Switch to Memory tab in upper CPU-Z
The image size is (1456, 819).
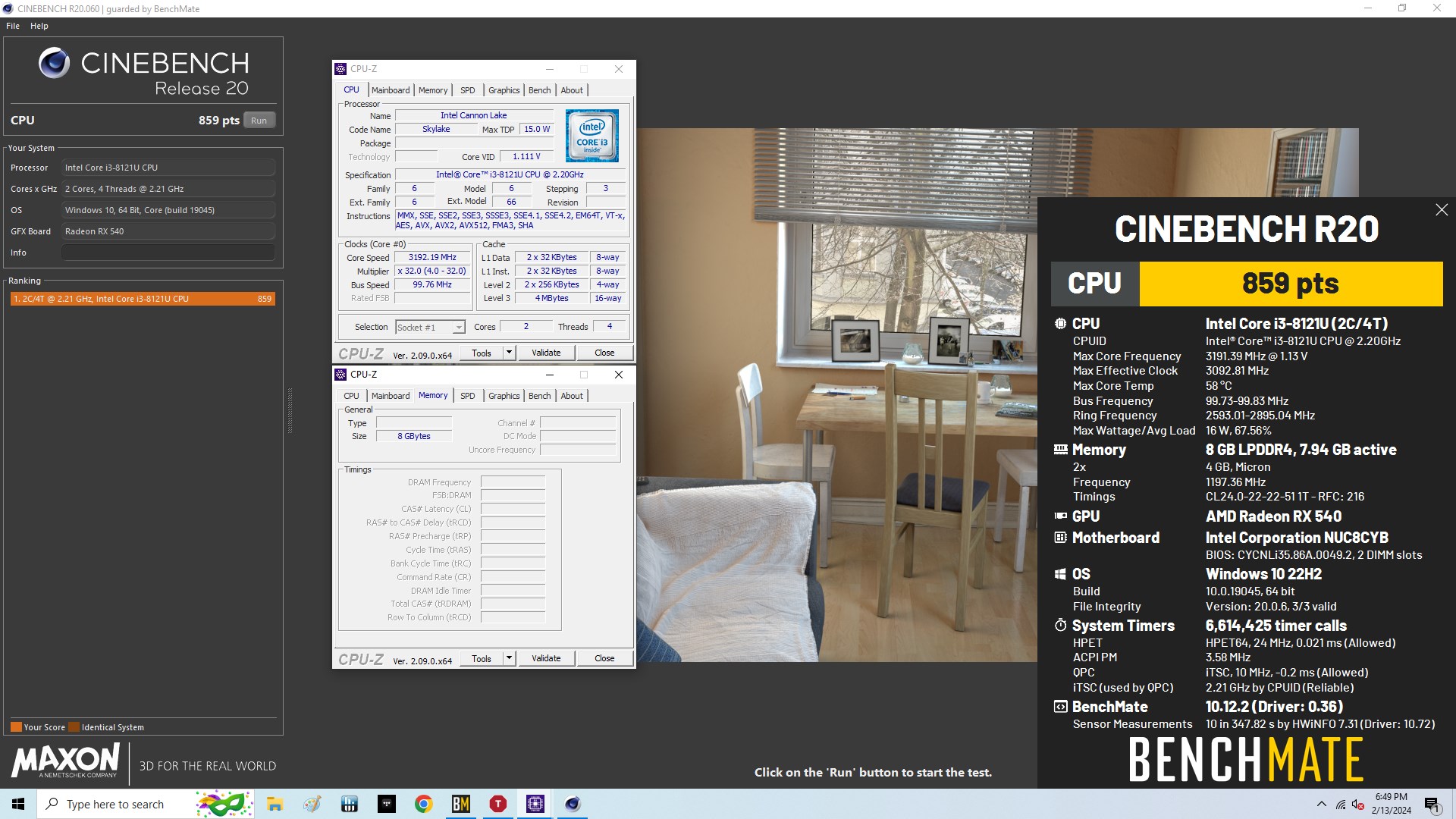click(x=433, y=90)
